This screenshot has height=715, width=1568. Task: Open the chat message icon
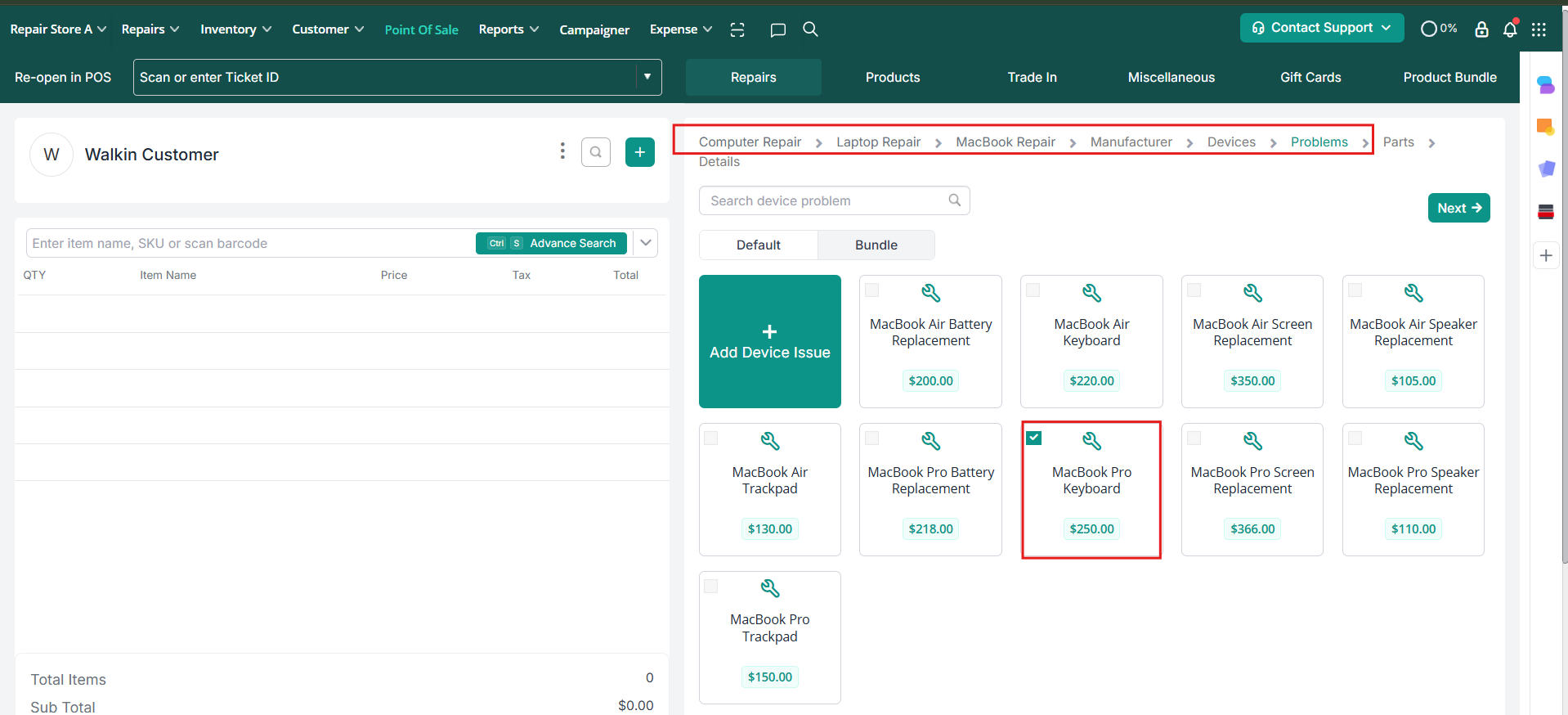point(777,29)
